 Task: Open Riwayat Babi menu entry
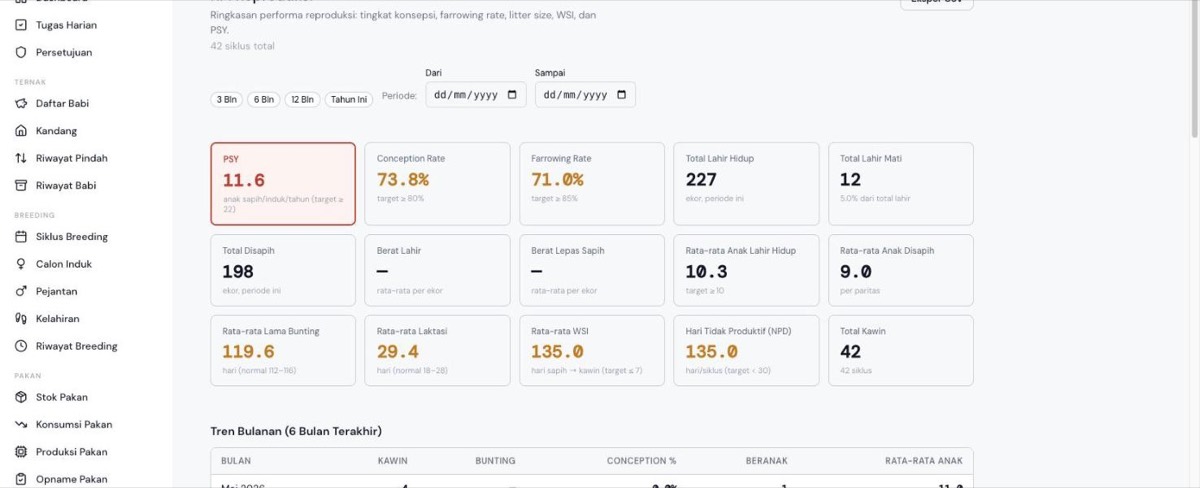pyautogui.click(x=66, y=185)
